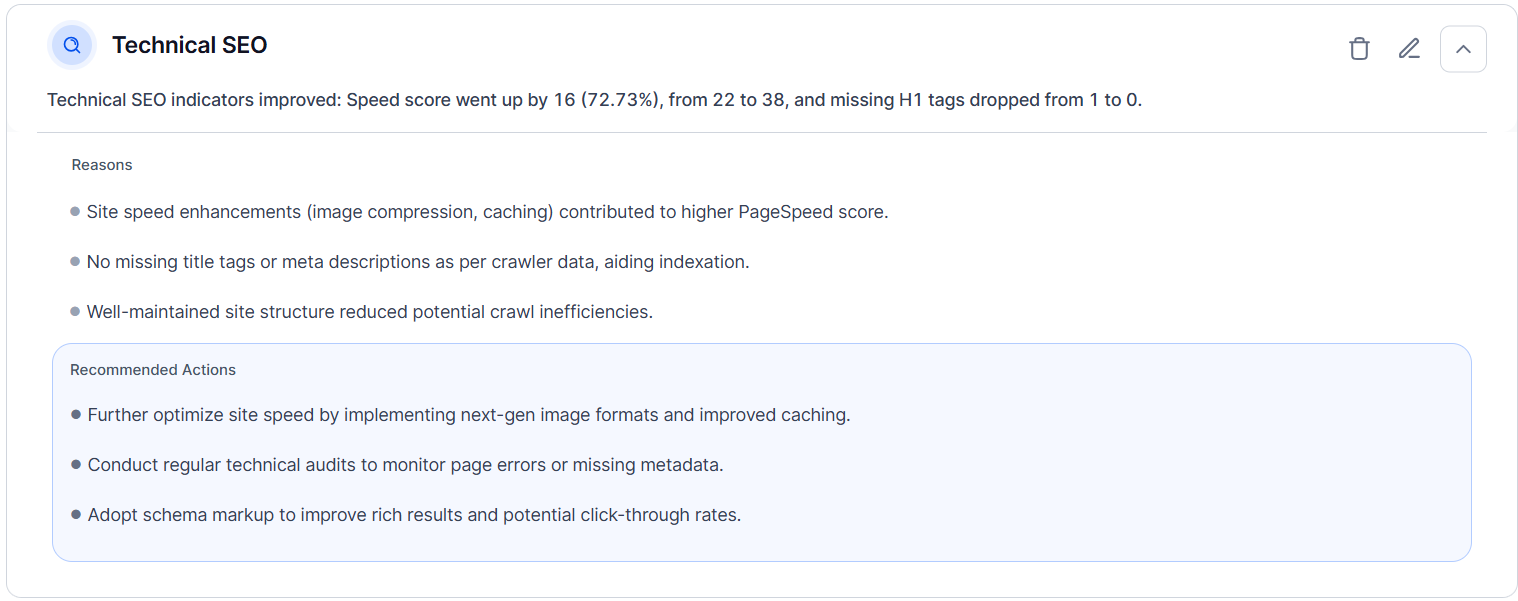The width and height of the screenshot is (1518, 601).
Task: Delete the Technical SEO card with trash icon
Action: (1359, 49)
